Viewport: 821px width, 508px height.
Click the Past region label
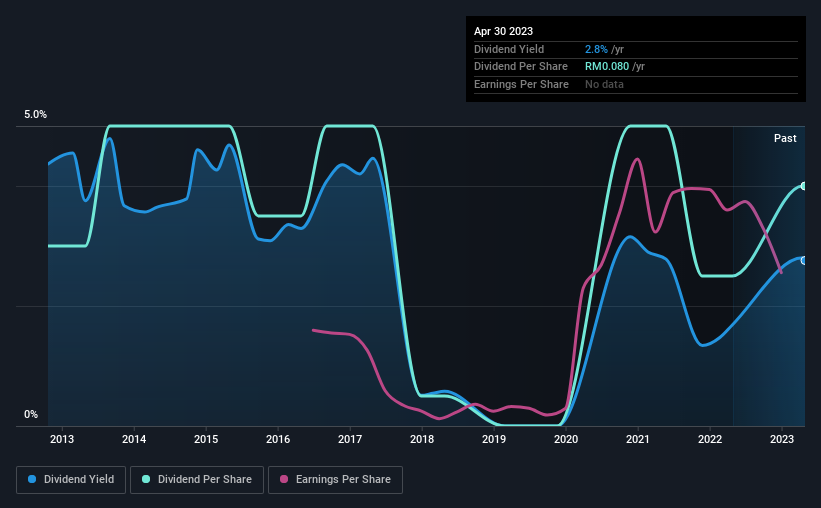pos(785,138)
